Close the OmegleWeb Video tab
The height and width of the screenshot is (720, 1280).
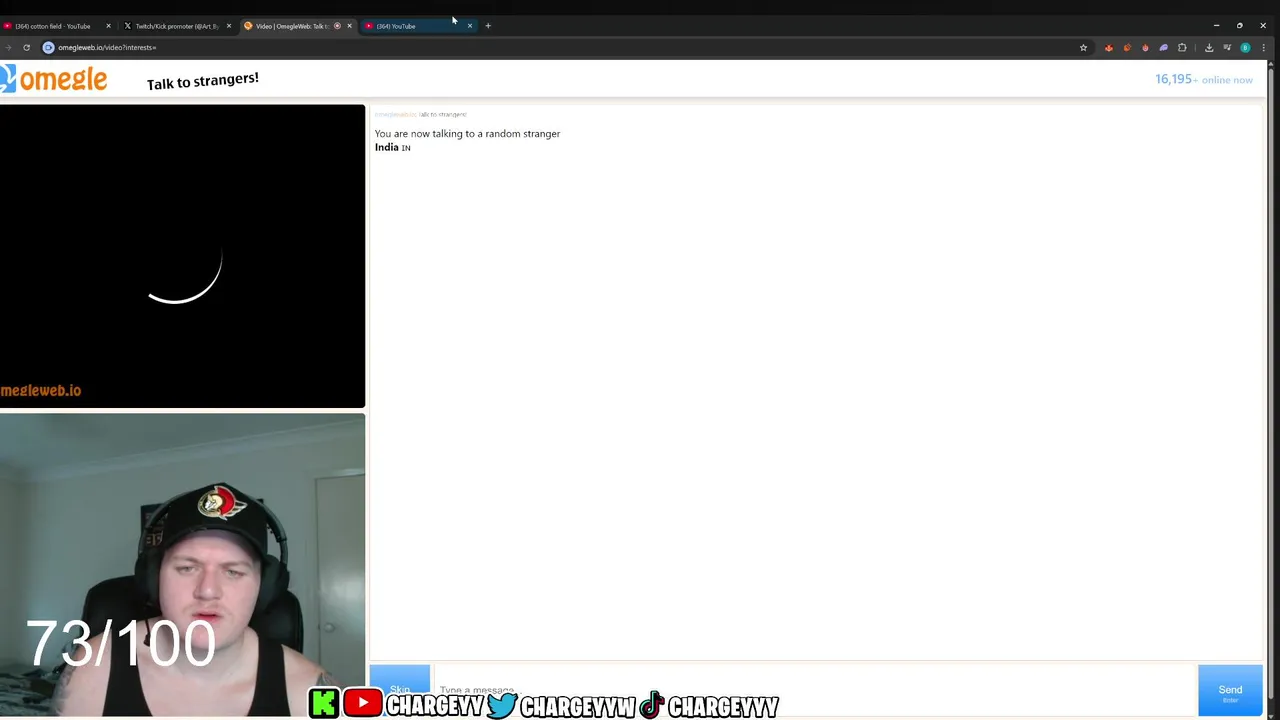tap(349, 26)
